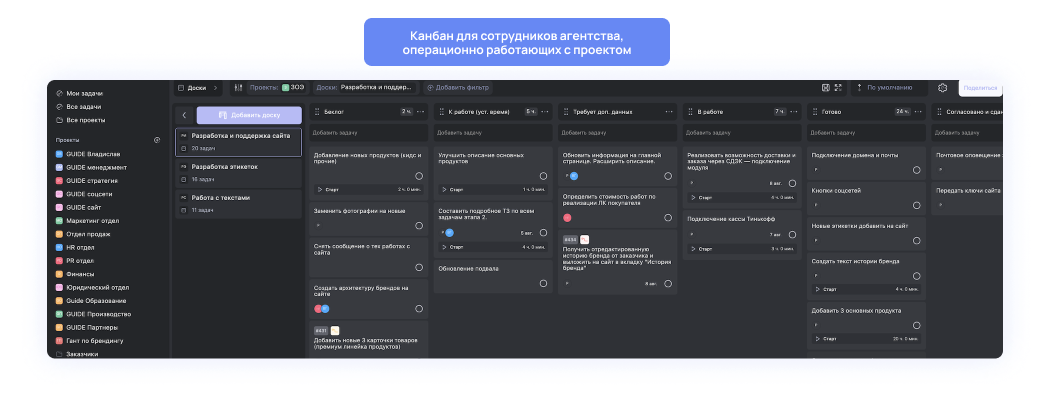Screen dimensions: 1050x394
Task: Toggle the fullscreen expand icon
Action: tap(838, 88)
